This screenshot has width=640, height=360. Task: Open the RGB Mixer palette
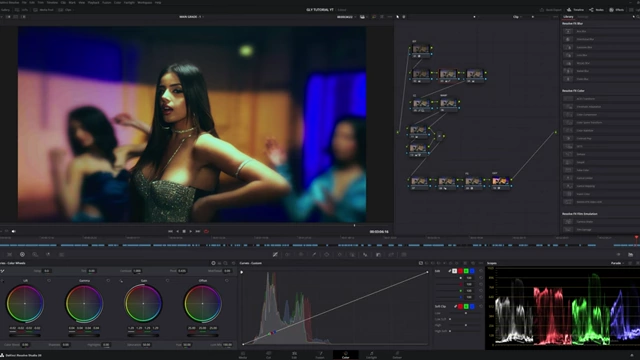pos(48,254)
